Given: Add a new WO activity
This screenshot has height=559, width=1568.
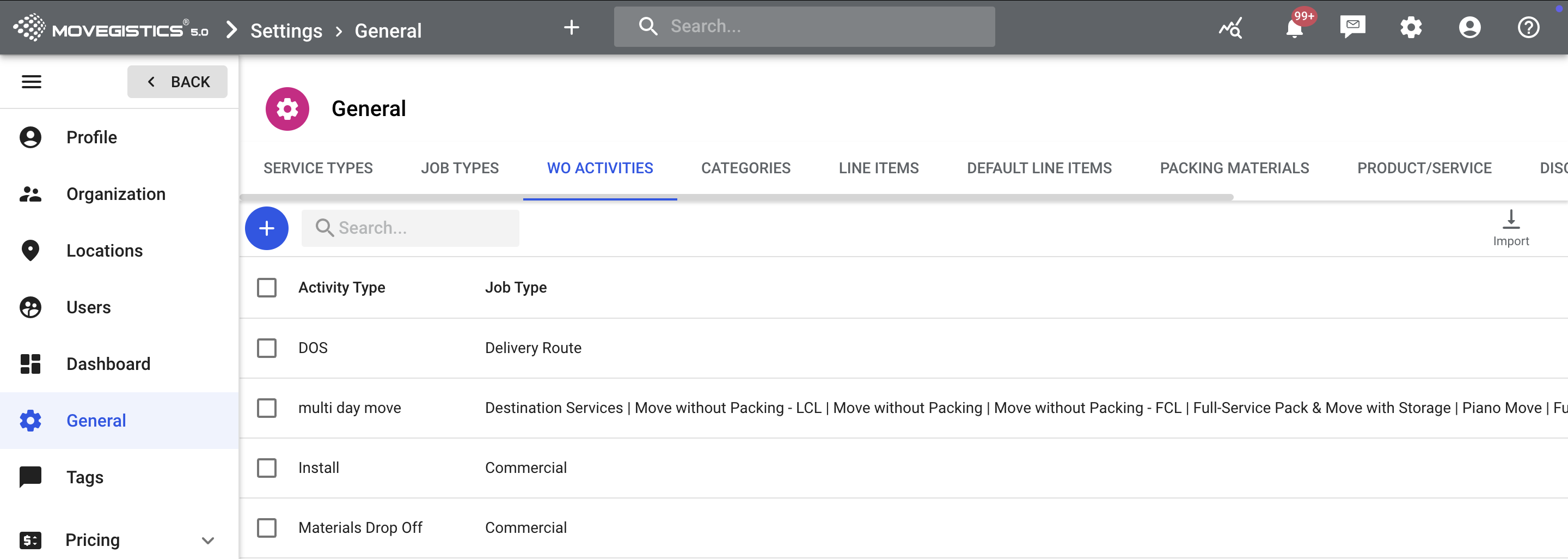Looking at the screenshot, I should [267, 228].
